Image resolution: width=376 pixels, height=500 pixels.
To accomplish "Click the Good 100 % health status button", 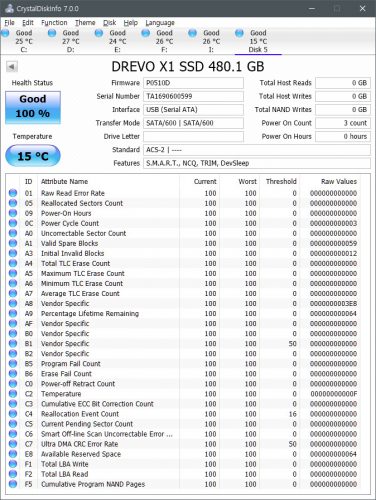I will [x=33, y=107].
